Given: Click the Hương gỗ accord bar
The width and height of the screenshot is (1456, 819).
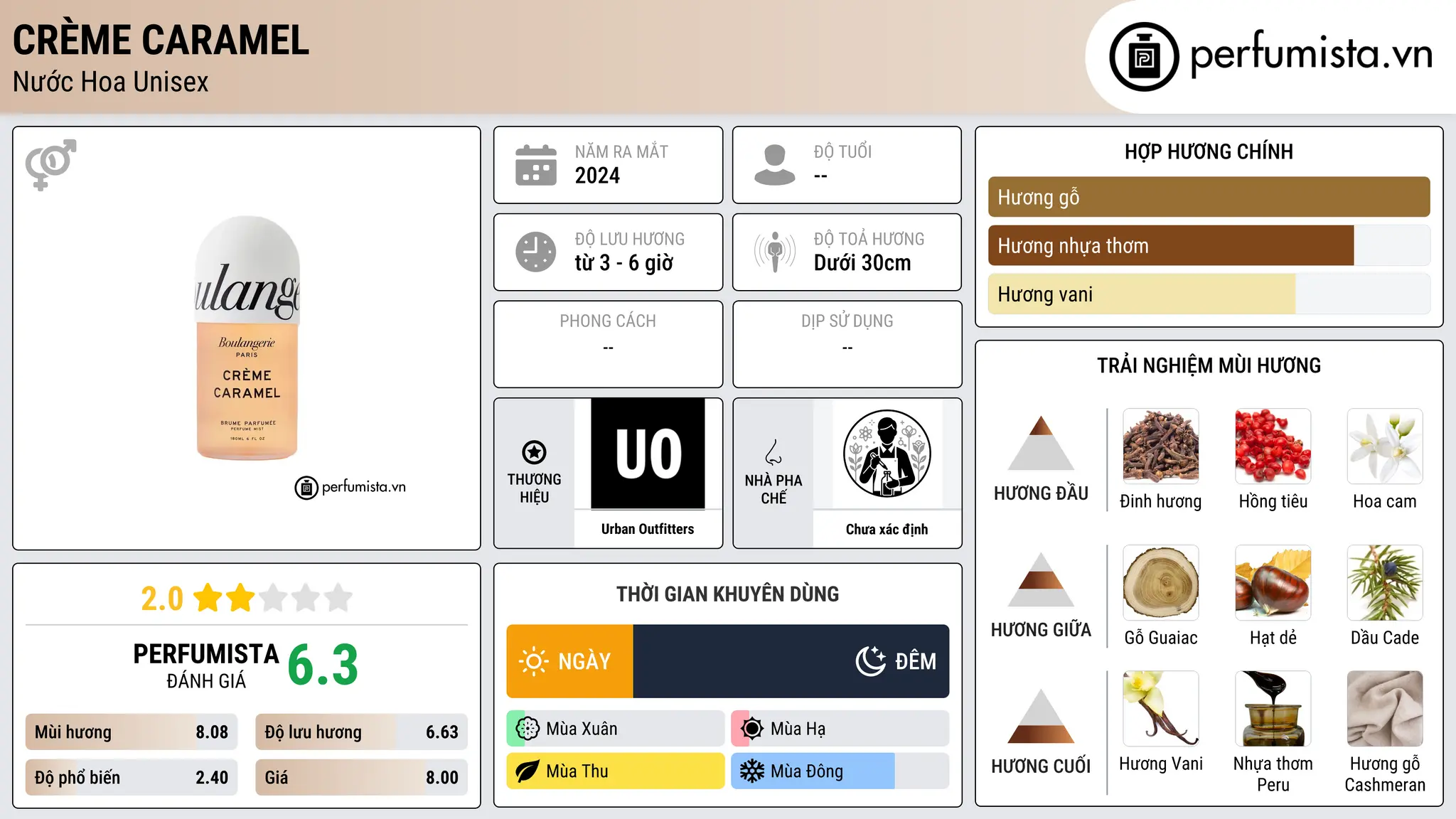Looking at the screenshot, I should [x=1209, y=197].
